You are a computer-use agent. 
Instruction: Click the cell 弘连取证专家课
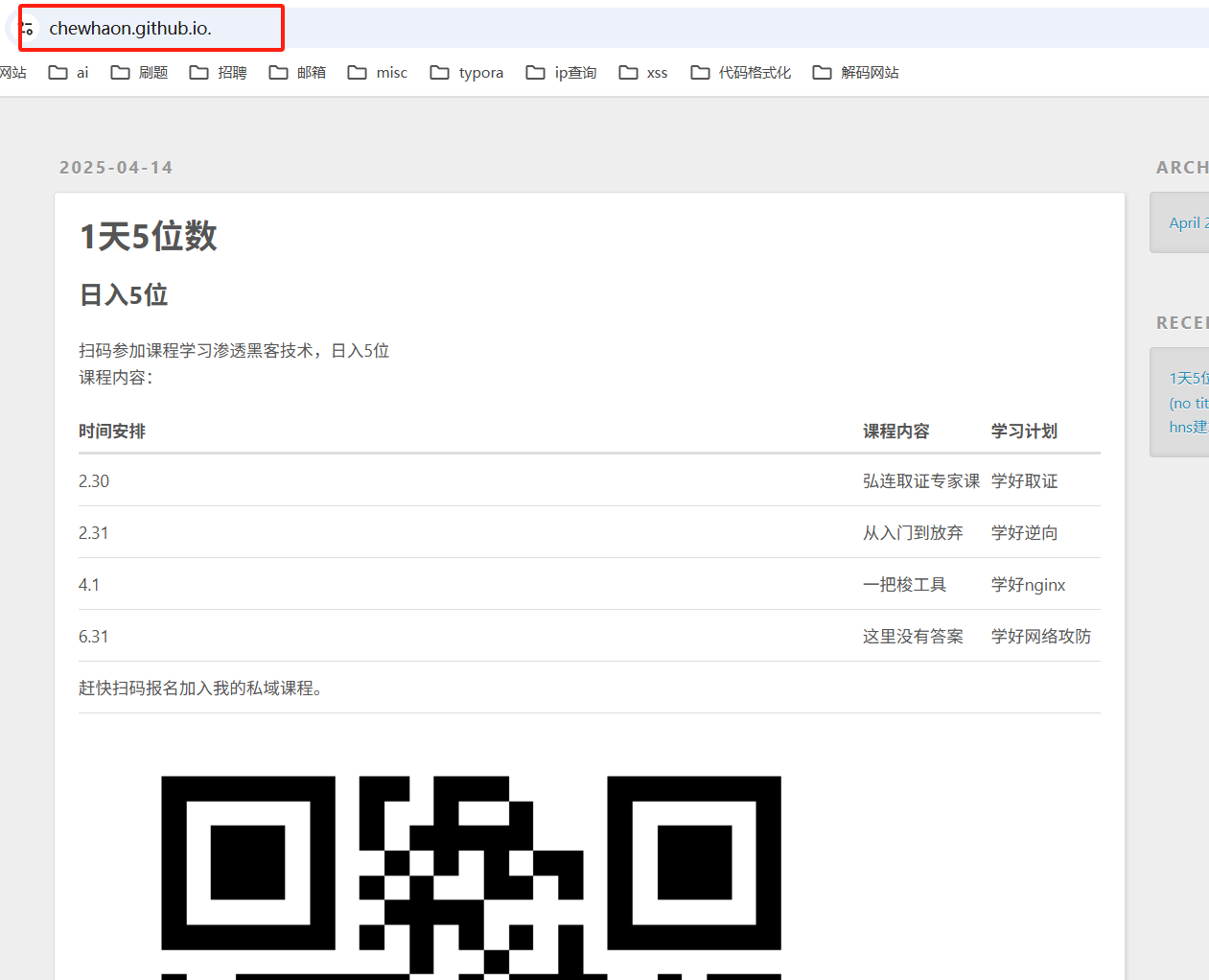point(921,481)
